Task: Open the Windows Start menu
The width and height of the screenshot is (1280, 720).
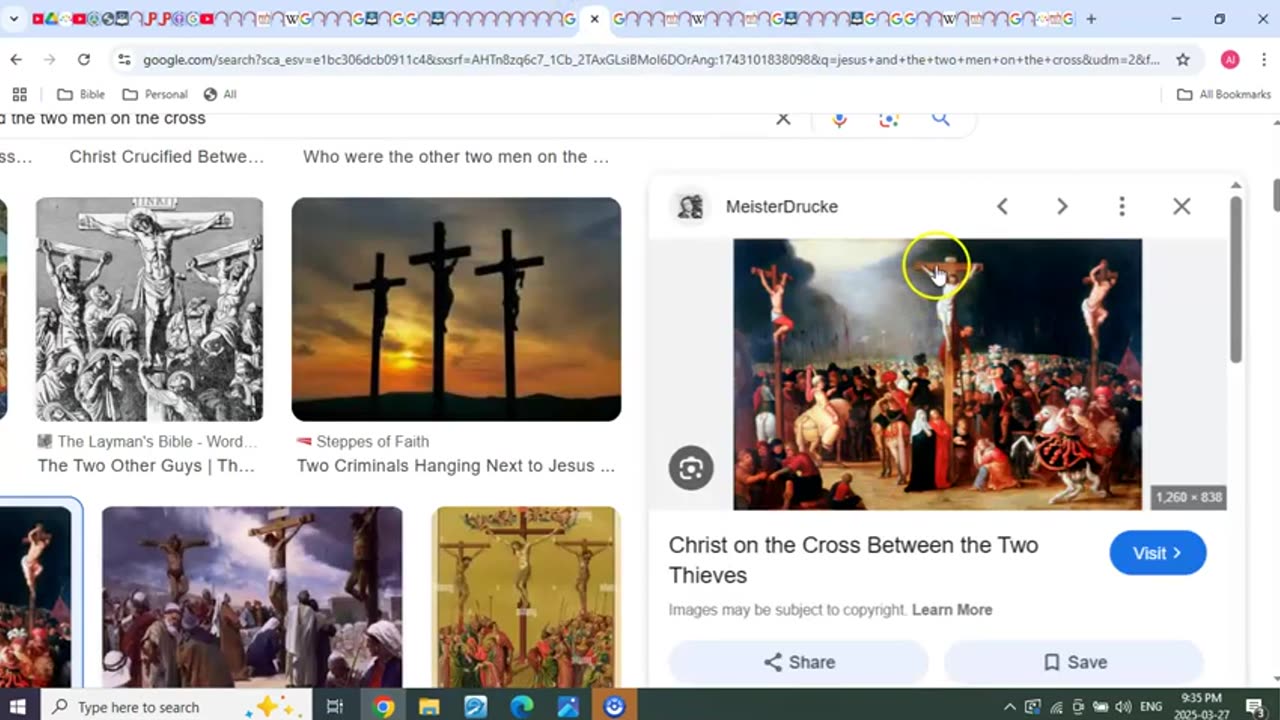Action: pos(17,707)
